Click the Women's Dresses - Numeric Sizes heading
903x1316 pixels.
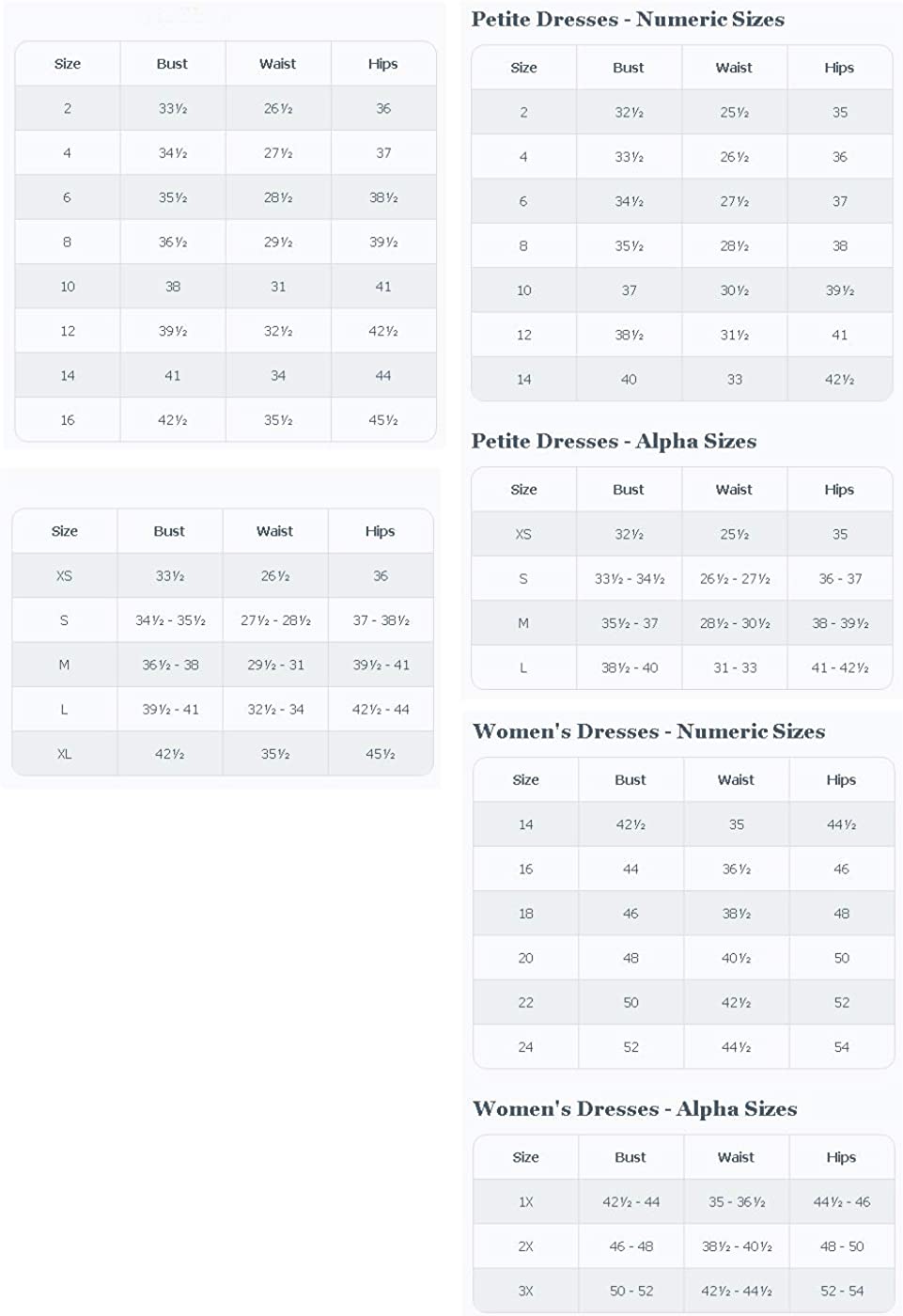pyautogui.click(x=649, y=732)
